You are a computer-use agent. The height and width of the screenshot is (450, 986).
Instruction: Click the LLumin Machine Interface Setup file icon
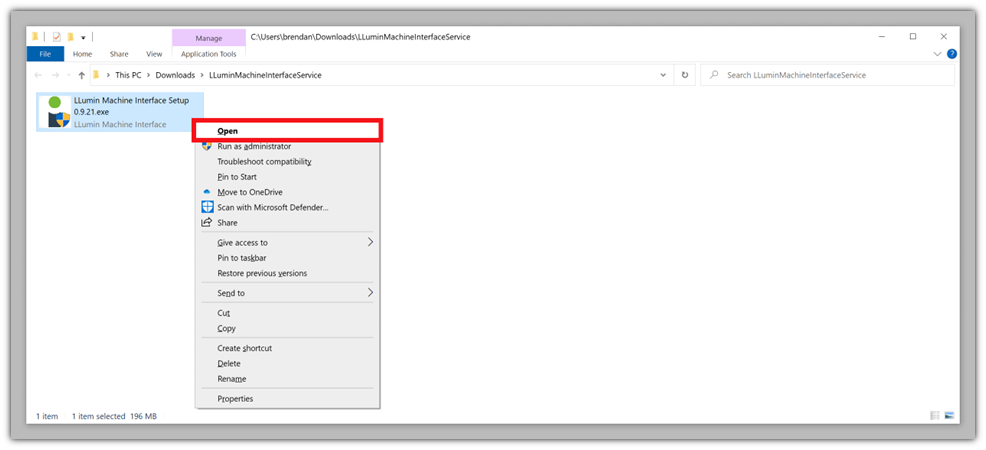click(x=56, y=112)
